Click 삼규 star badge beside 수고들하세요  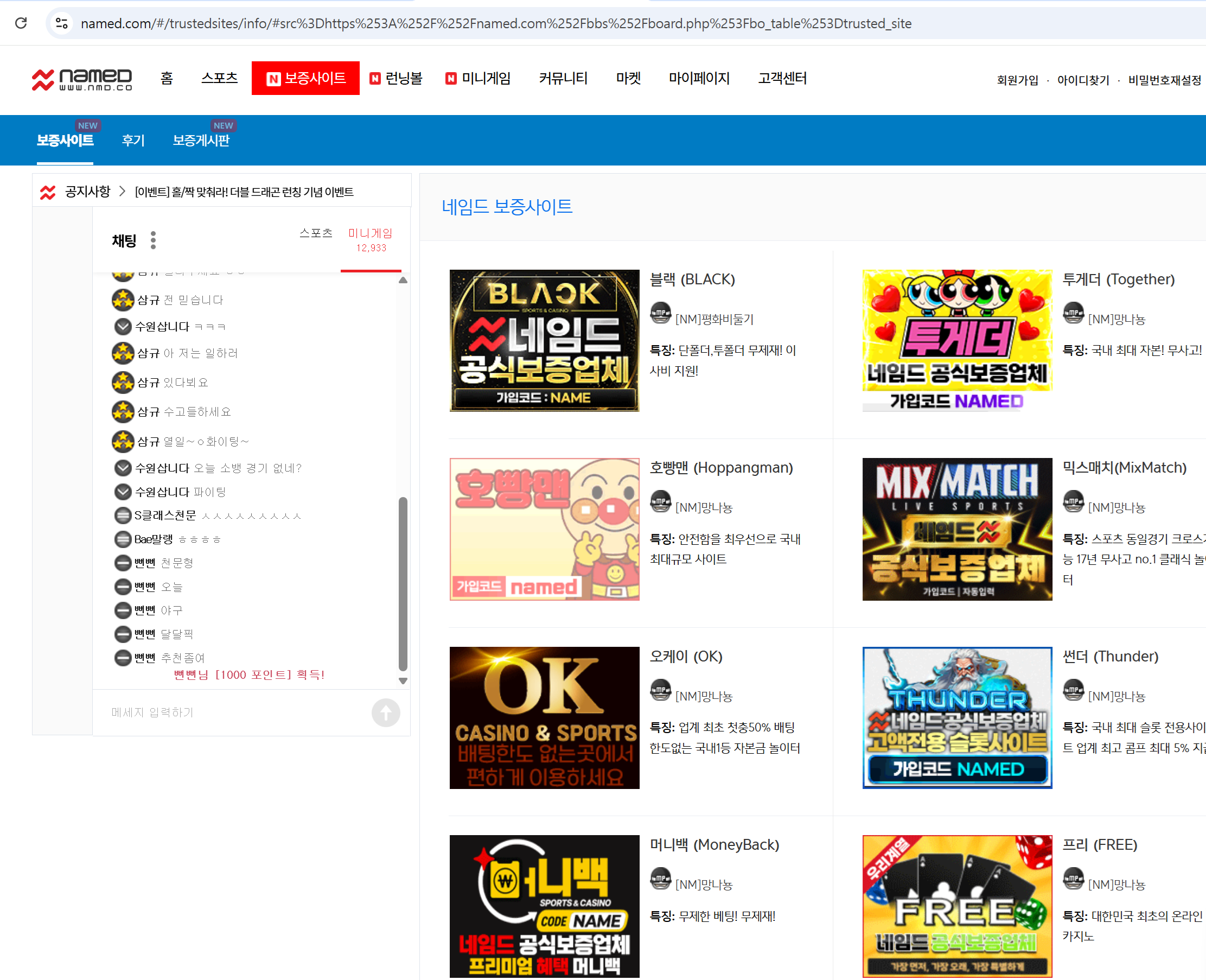click(x=123, y=411)
